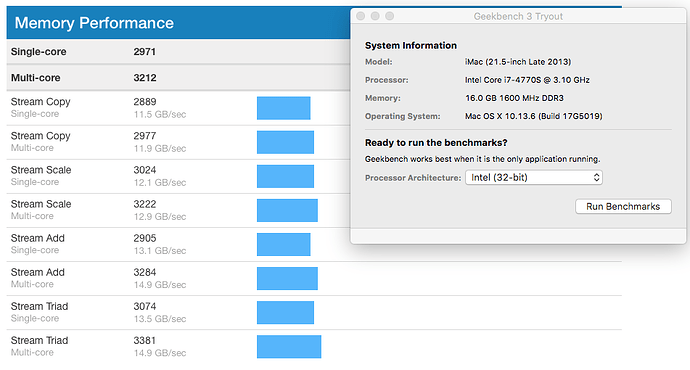Image resolution: width=690 pixels, height=370 pixels.
Task: Click the Run Benchmarks button
Action: coord(623,206)
